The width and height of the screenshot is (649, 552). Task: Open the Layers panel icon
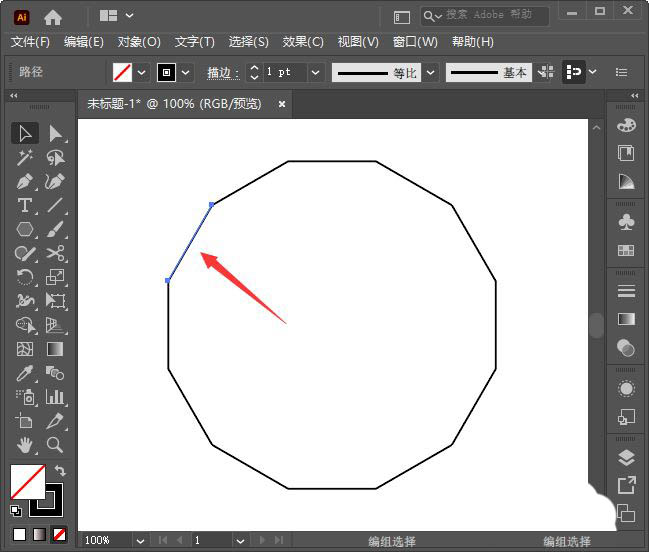click(x=626, y=458)
